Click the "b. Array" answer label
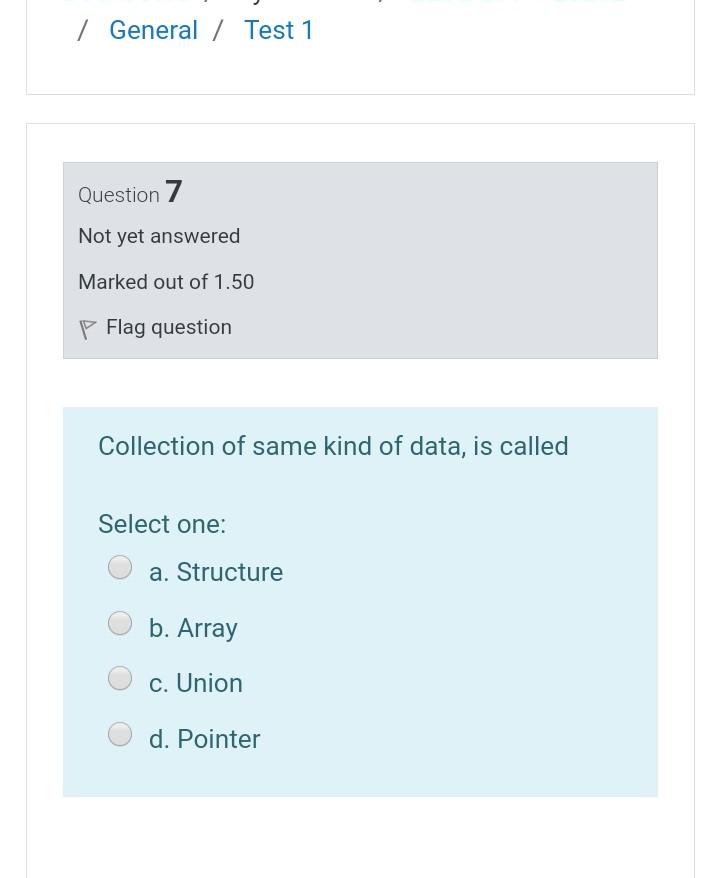 (193, 628)
